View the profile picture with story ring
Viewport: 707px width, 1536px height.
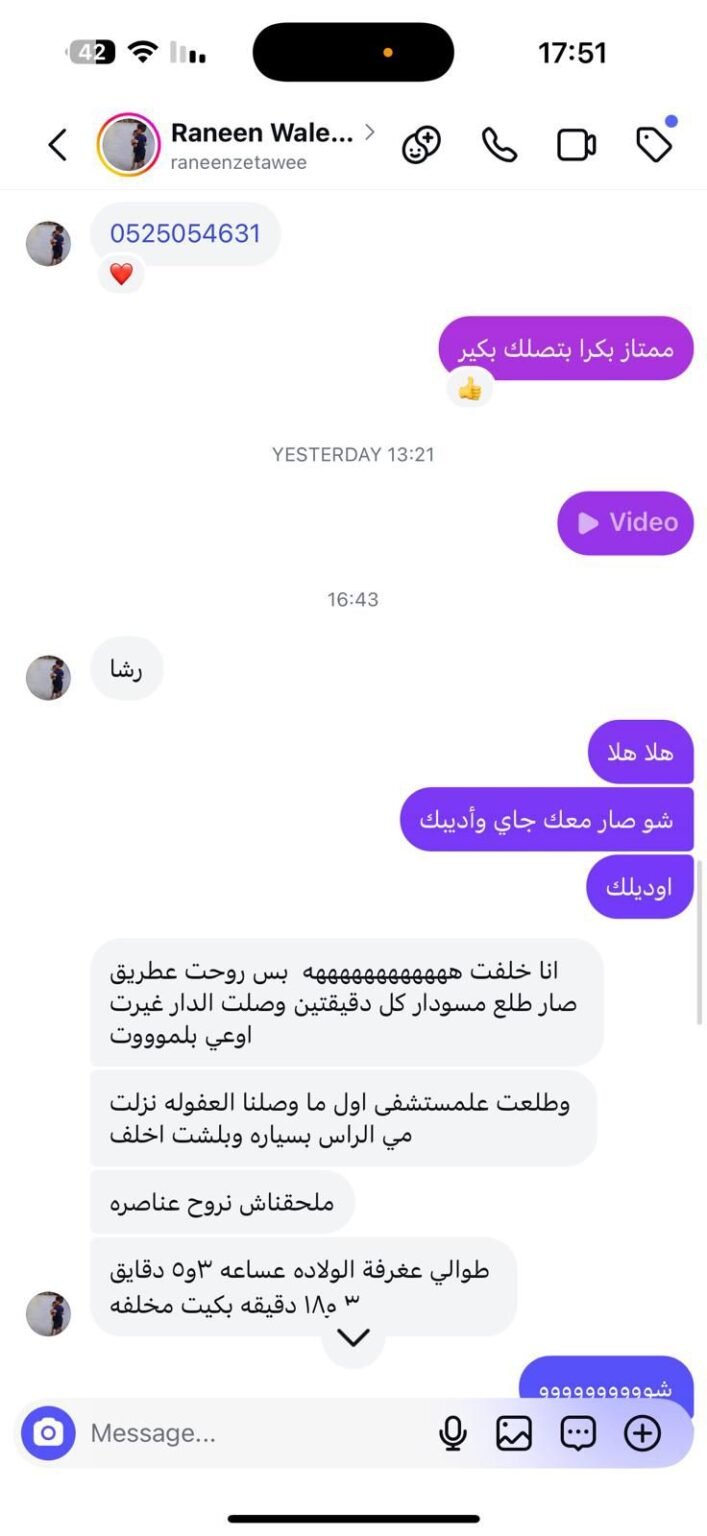click(128, 145)
